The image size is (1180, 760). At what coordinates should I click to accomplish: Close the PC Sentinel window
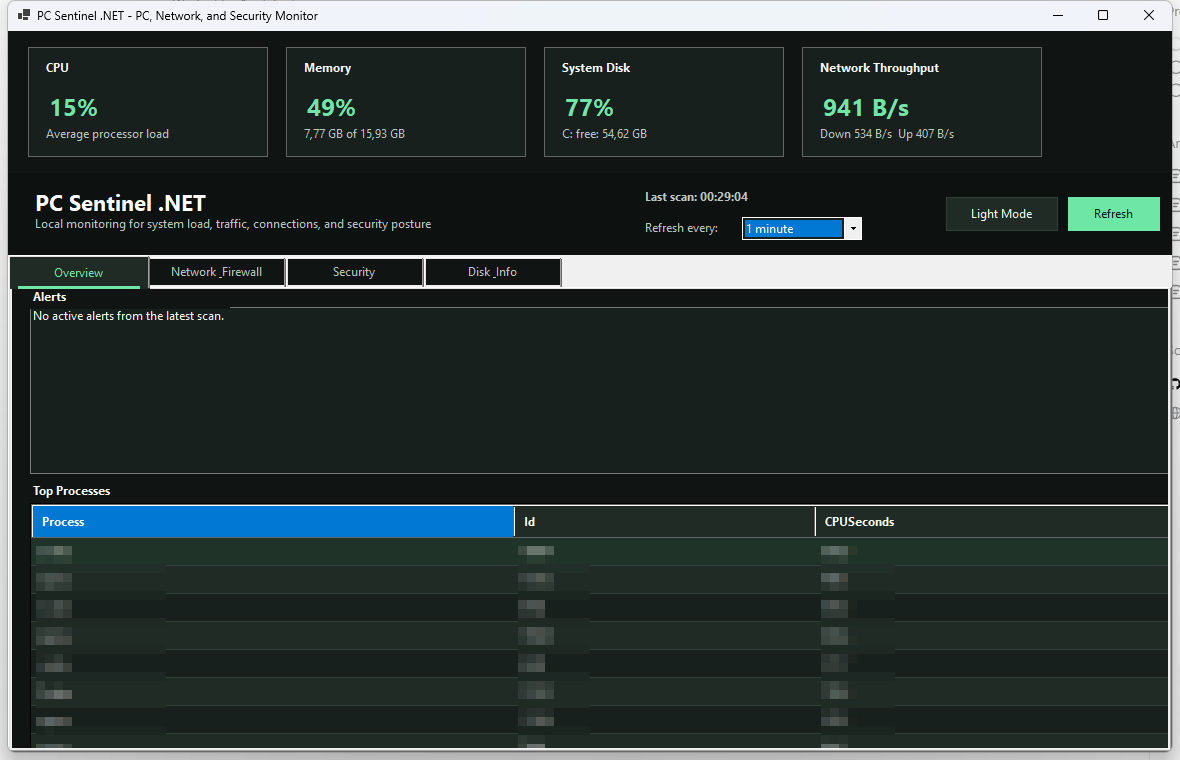[1148, 15]
